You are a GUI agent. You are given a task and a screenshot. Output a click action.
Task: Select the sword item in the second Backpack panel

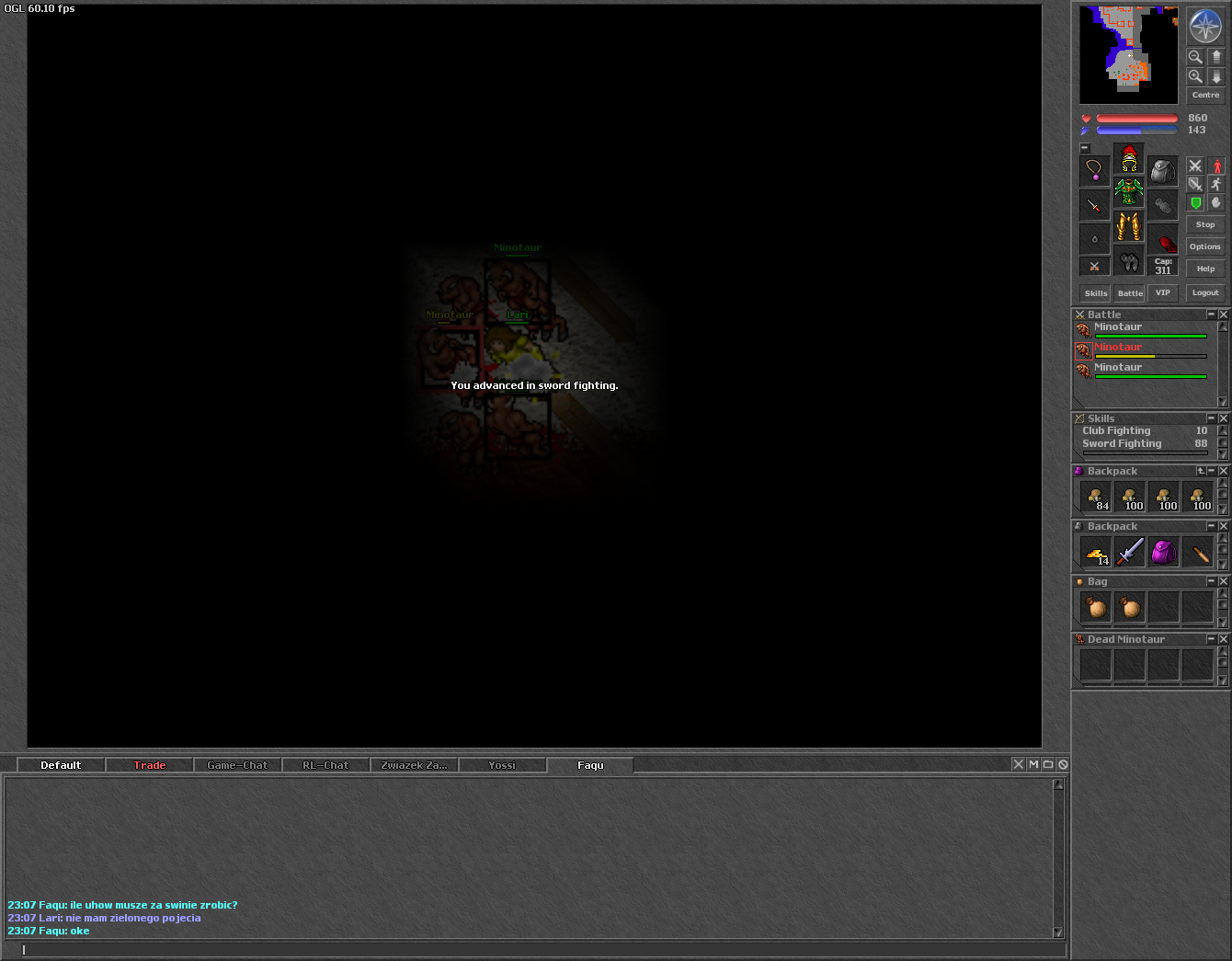[1130, 552]
